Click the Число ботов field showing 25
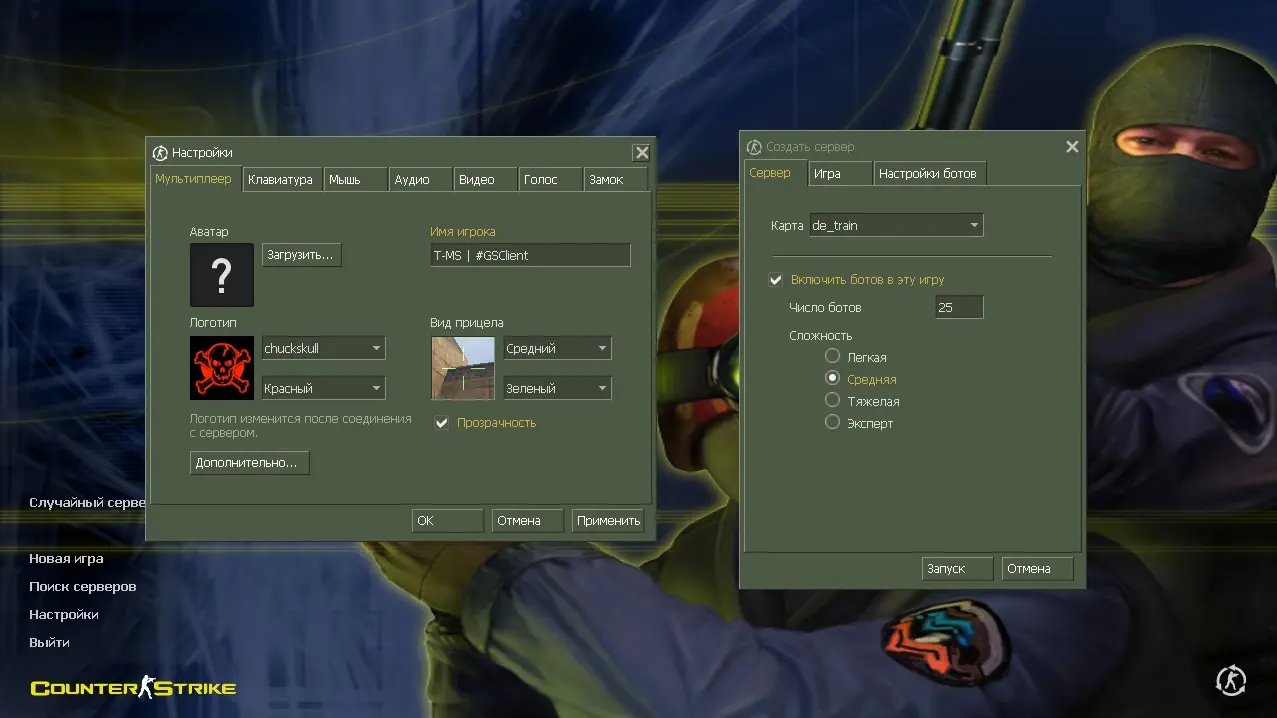Viewport: 1277px width, 718px height. tap(959, 307)
